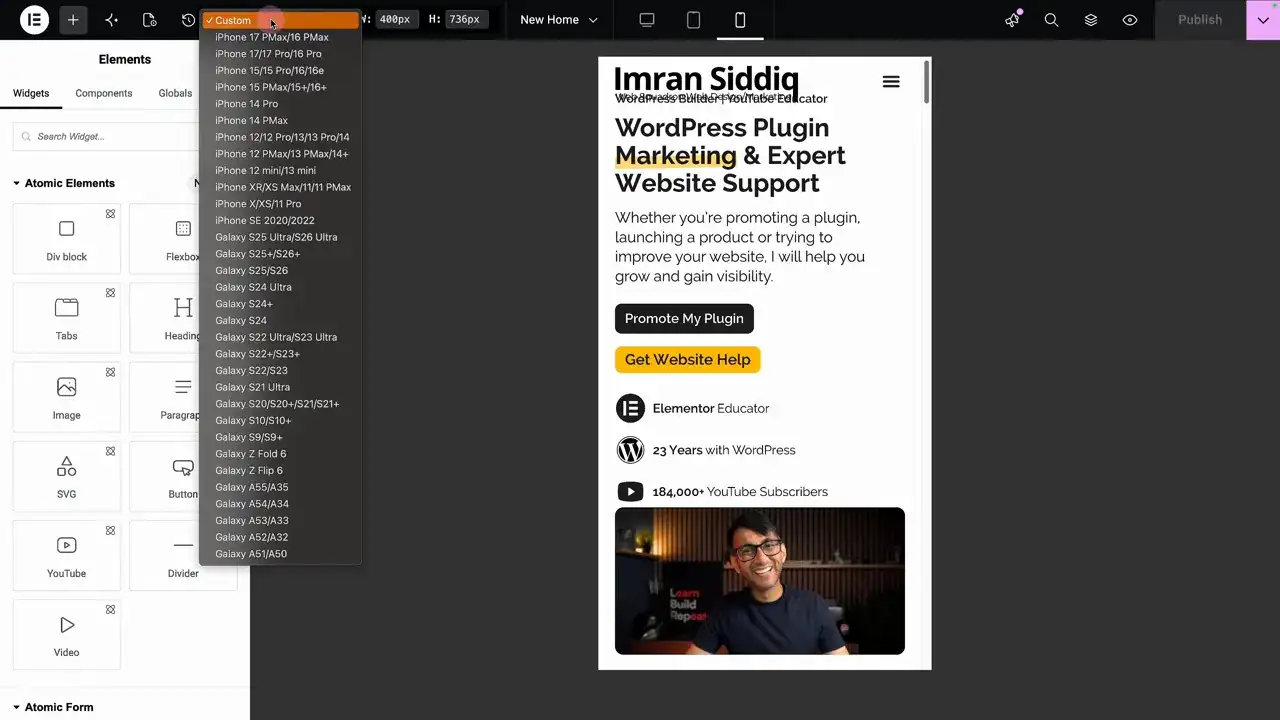The image size is (1280, 720).
Task: Add the Video widget
Action: coord(66,634)
